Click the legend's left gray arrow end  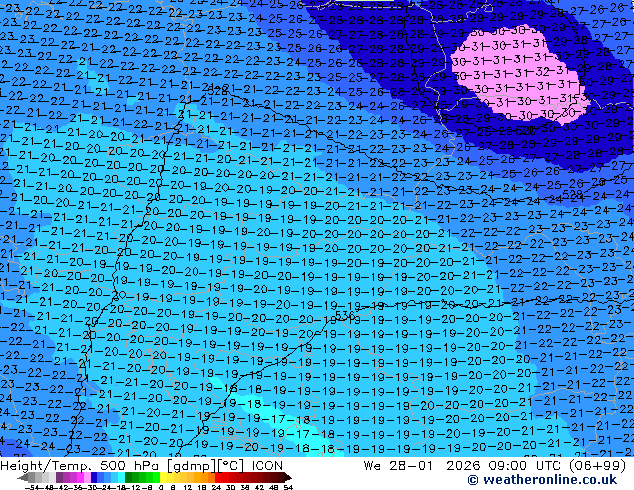tap(23, 478)
